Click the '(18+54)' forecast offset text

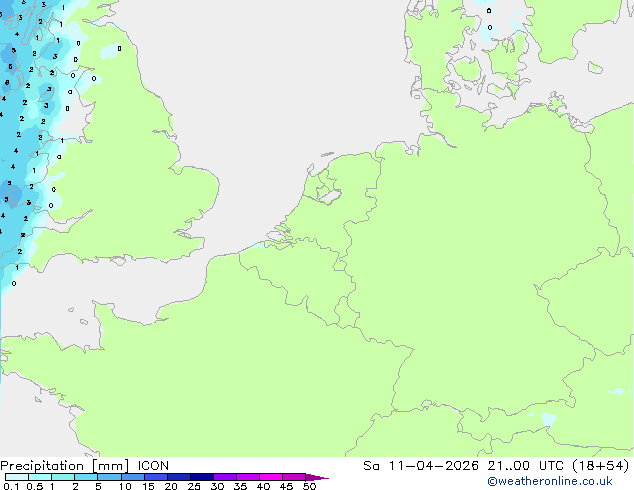pos(601,466)
